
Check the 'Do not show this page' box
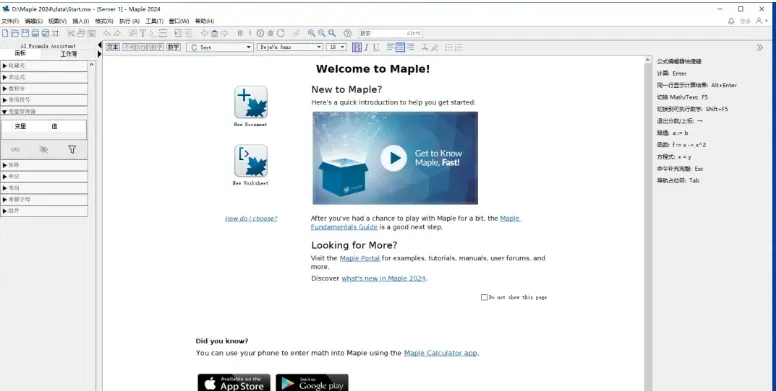[x=484, y=297]
